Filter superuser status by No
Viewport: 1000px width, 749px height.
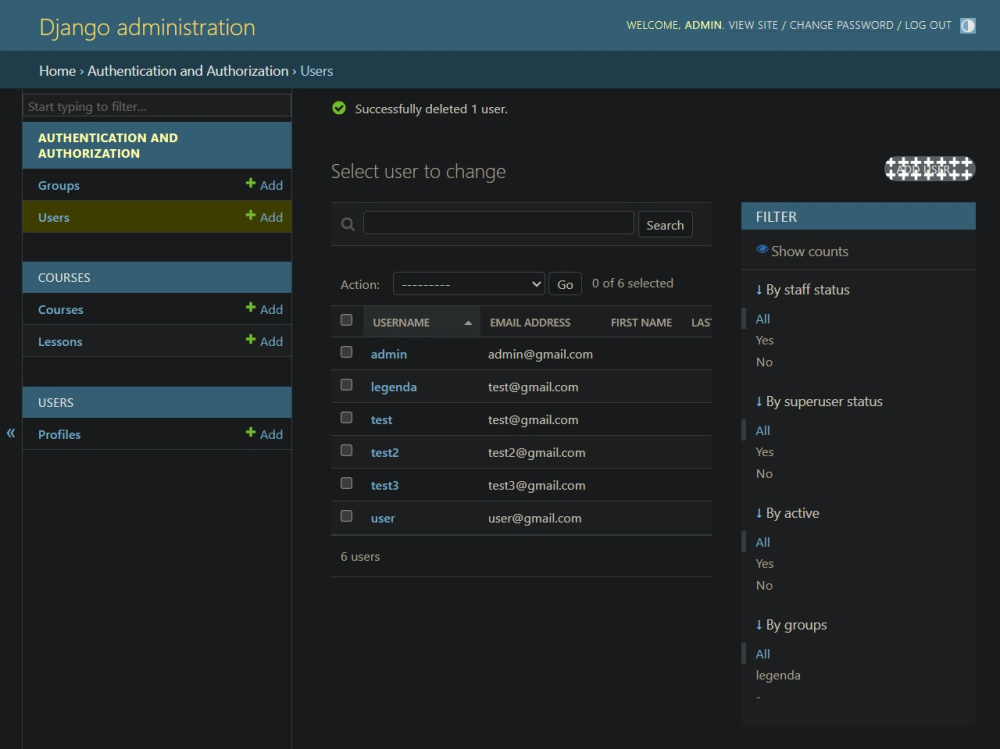764,473
